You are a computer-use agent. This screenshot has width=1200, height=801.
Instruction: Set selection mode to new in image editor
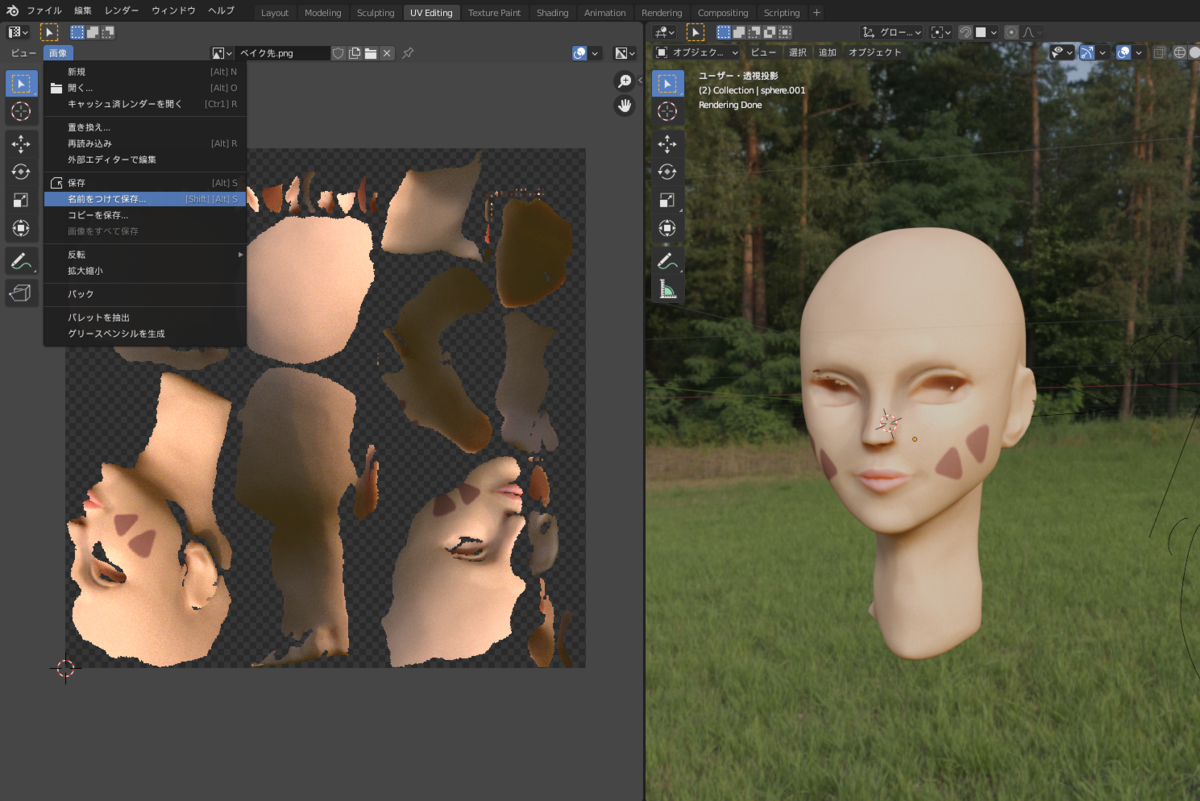[x=77, y=32]
